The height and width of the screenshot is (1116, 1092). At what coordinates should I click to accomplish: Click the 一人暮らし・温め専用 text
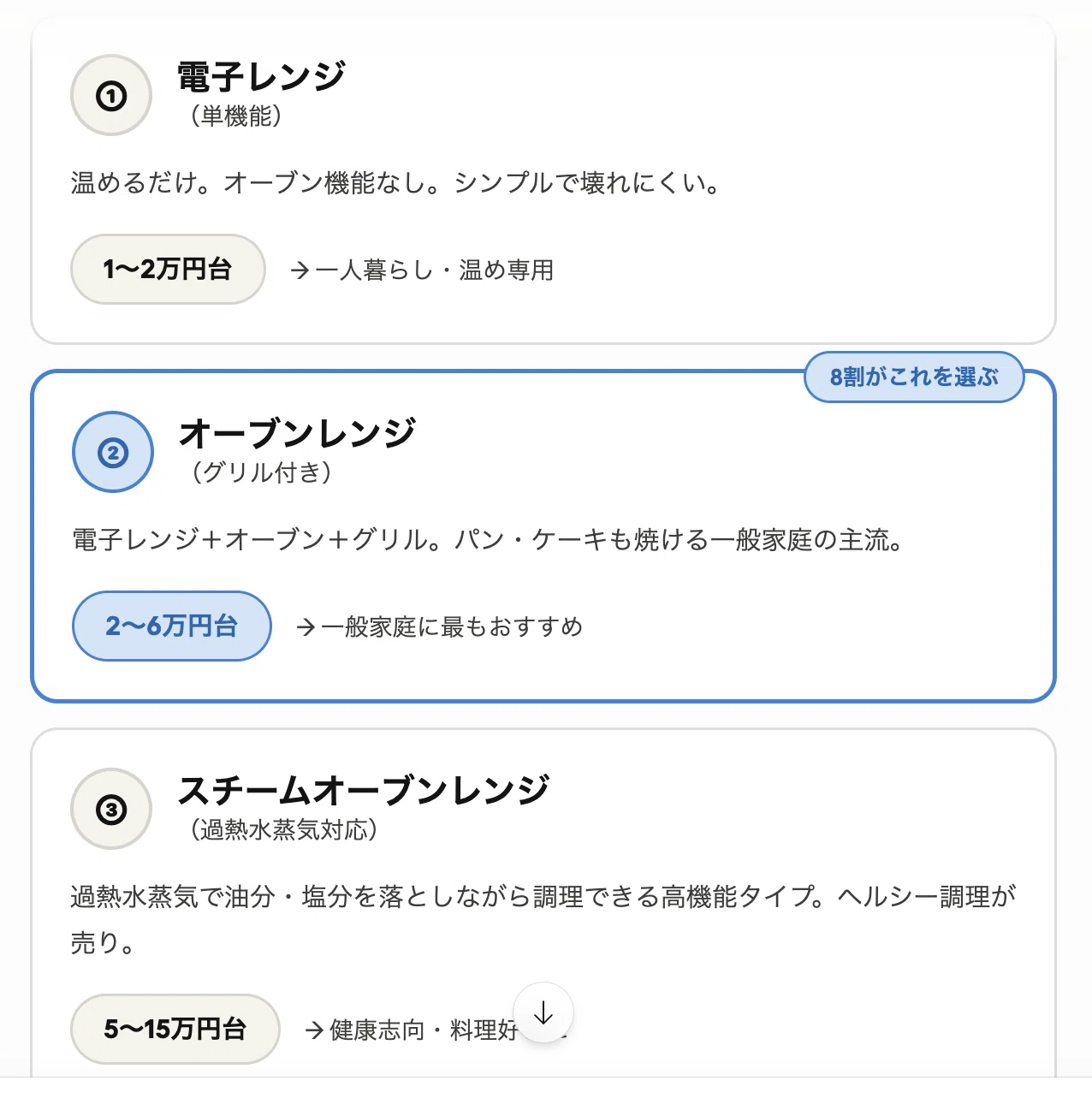pyautogui.click(x=435, y=270)
